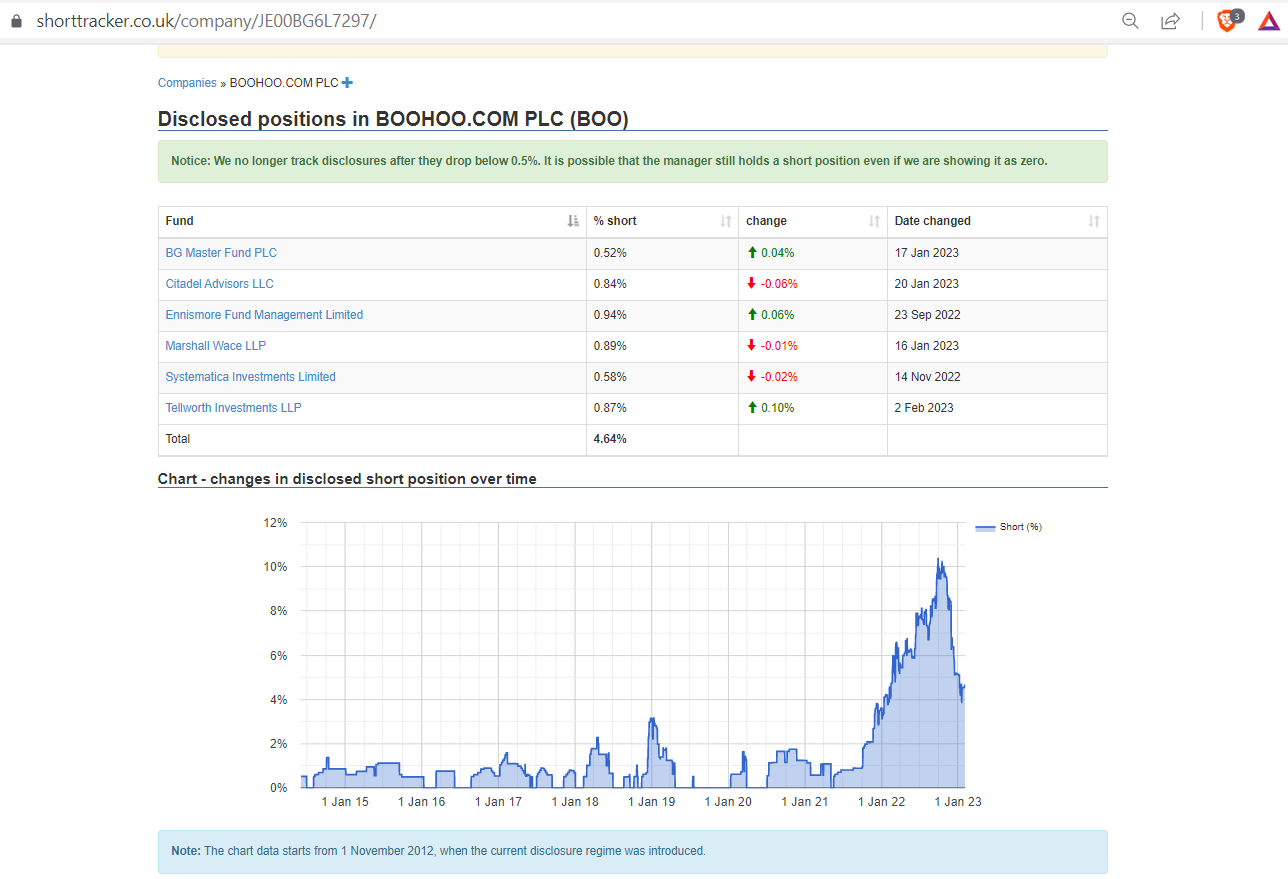Click the 12% y-axis label
Image resolution: width=1288 pixels, height=879 pixels.
coord(275,523)
